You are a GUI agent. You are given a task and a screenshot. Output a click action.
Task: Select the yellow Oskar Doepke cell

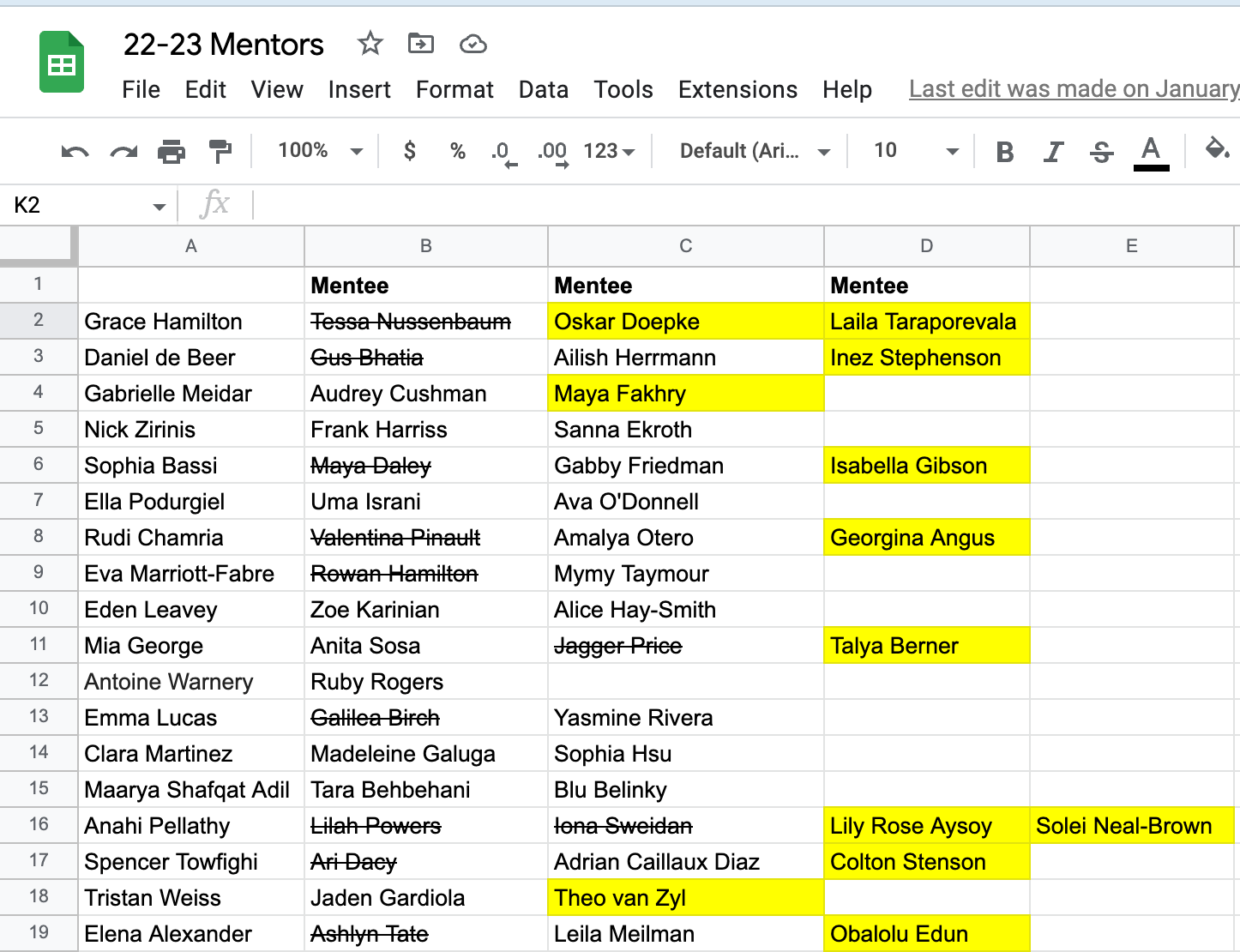point(685,322)
